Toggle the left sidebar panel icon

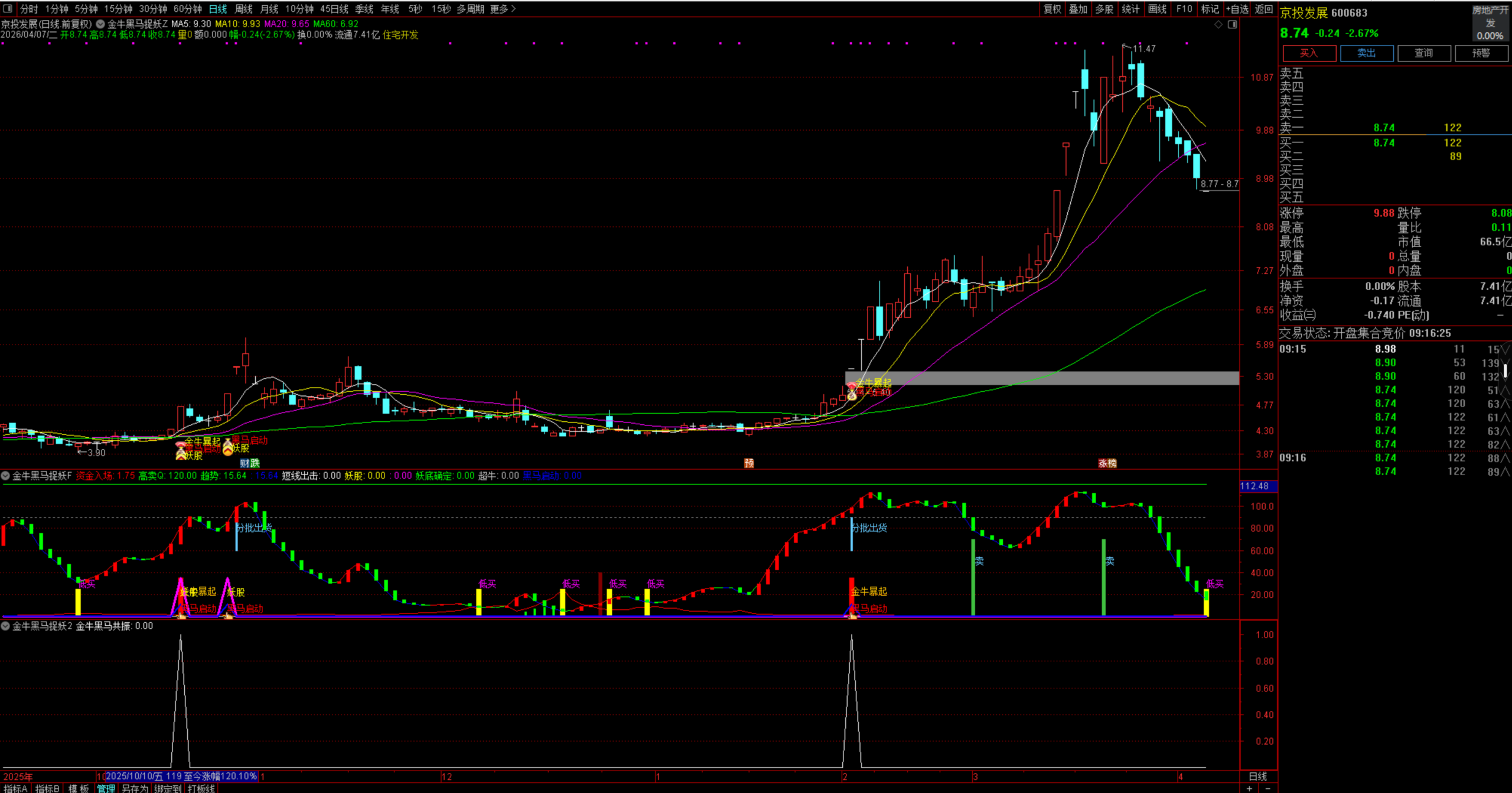pos(8,8)
